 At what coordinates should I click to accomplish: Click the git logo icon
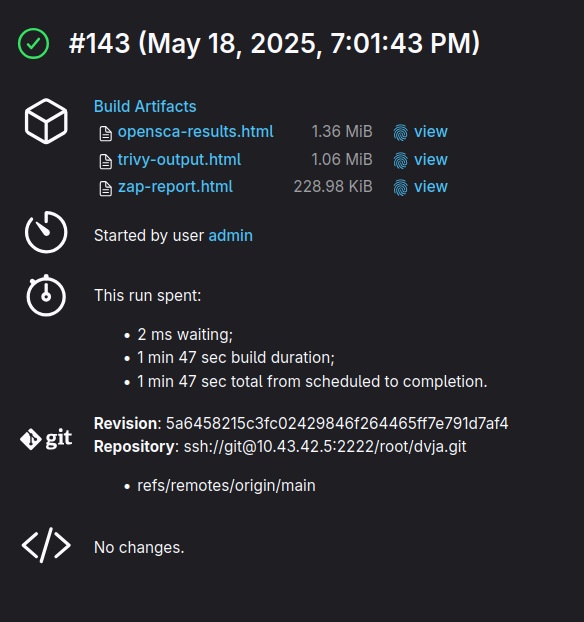point(46,439)
